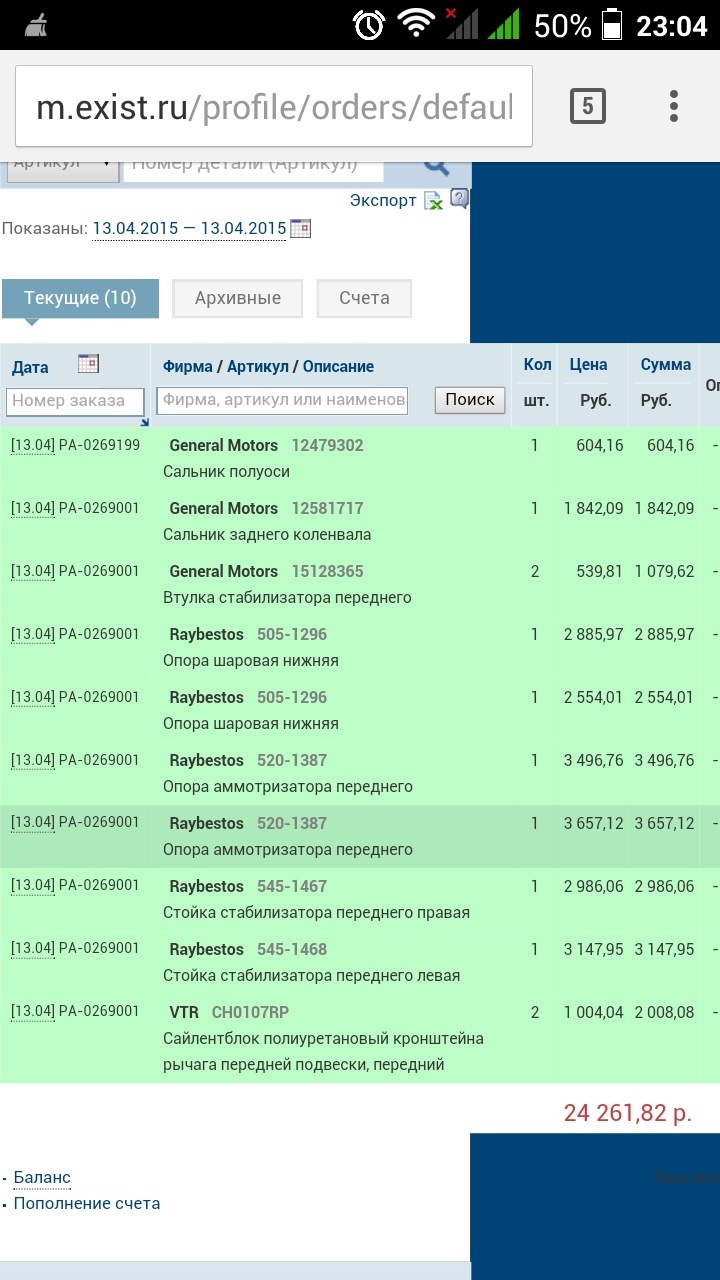
Task: Sort by Описание header link
Action: tap(338, 367)
